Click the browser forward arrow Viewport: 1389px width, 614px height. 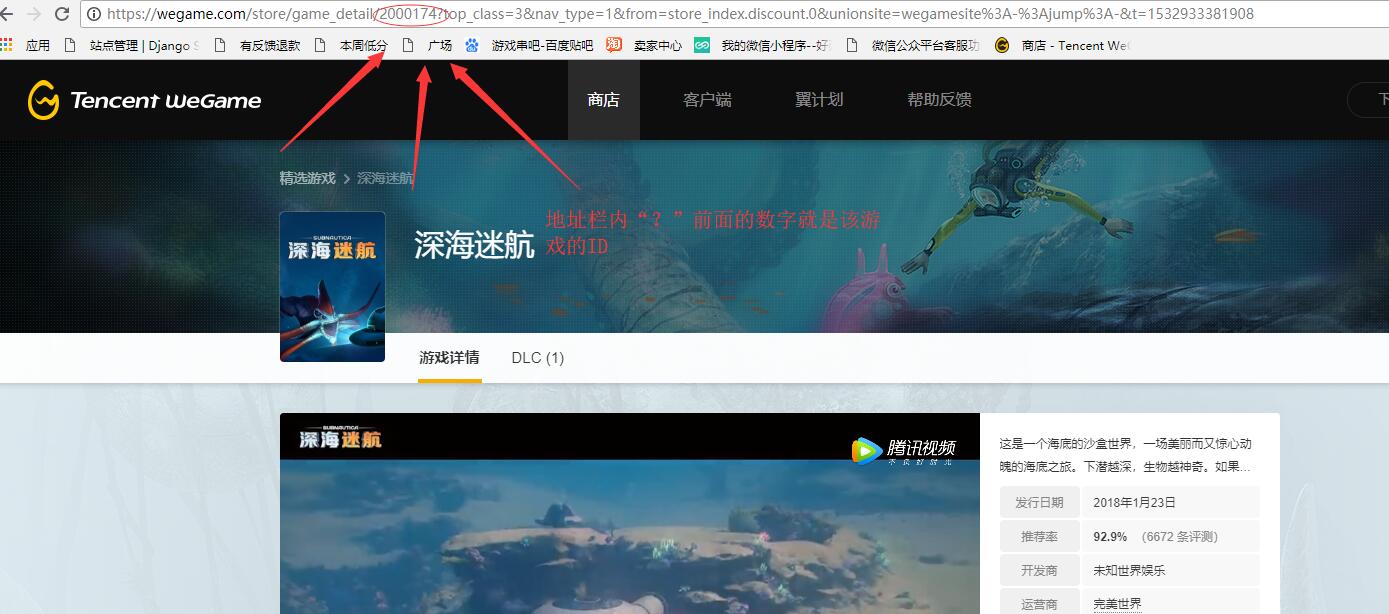33,14
